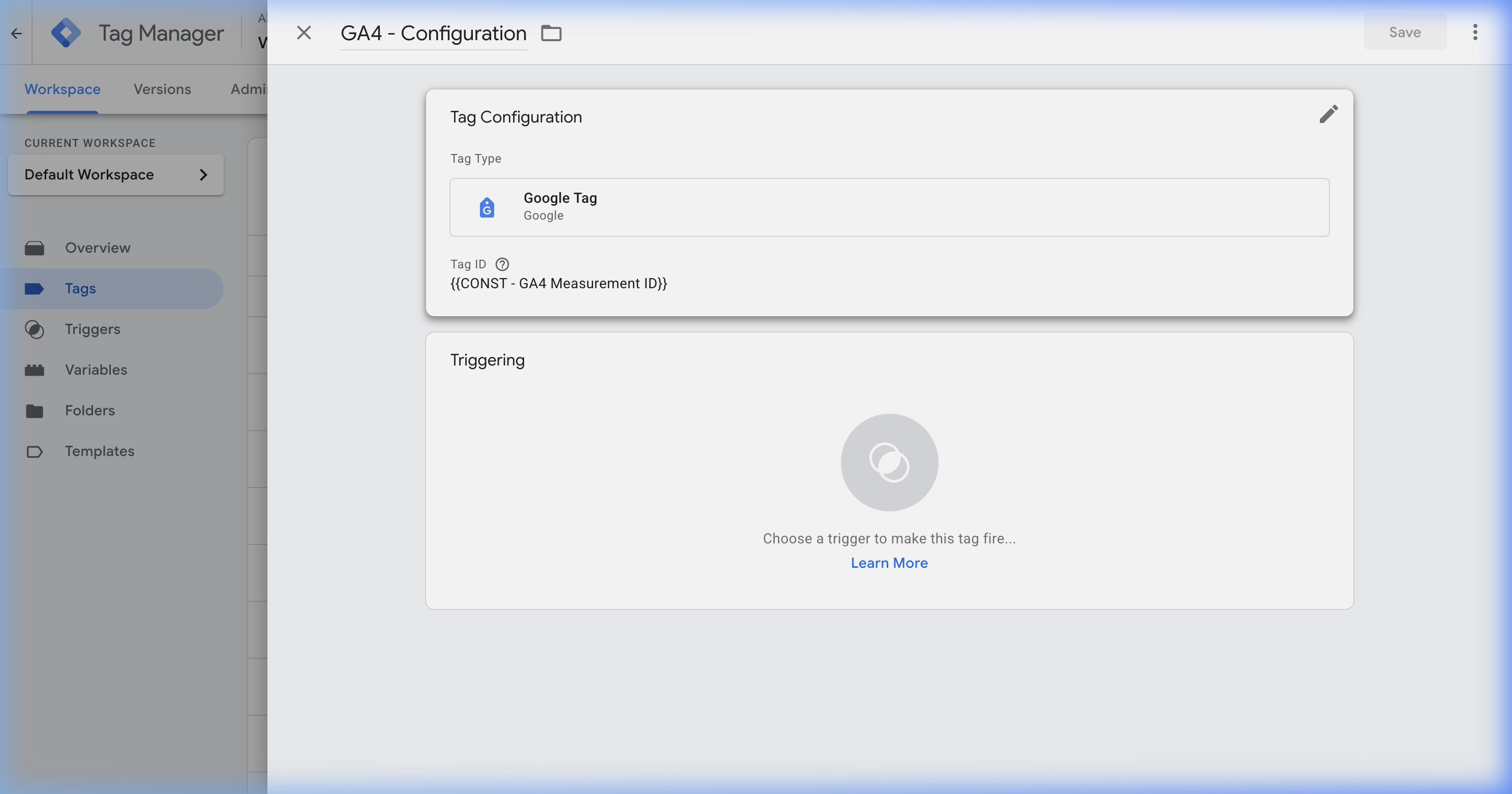Open the Templates section
Viewport: 1512px width, 794px height.
pos(99,451)
